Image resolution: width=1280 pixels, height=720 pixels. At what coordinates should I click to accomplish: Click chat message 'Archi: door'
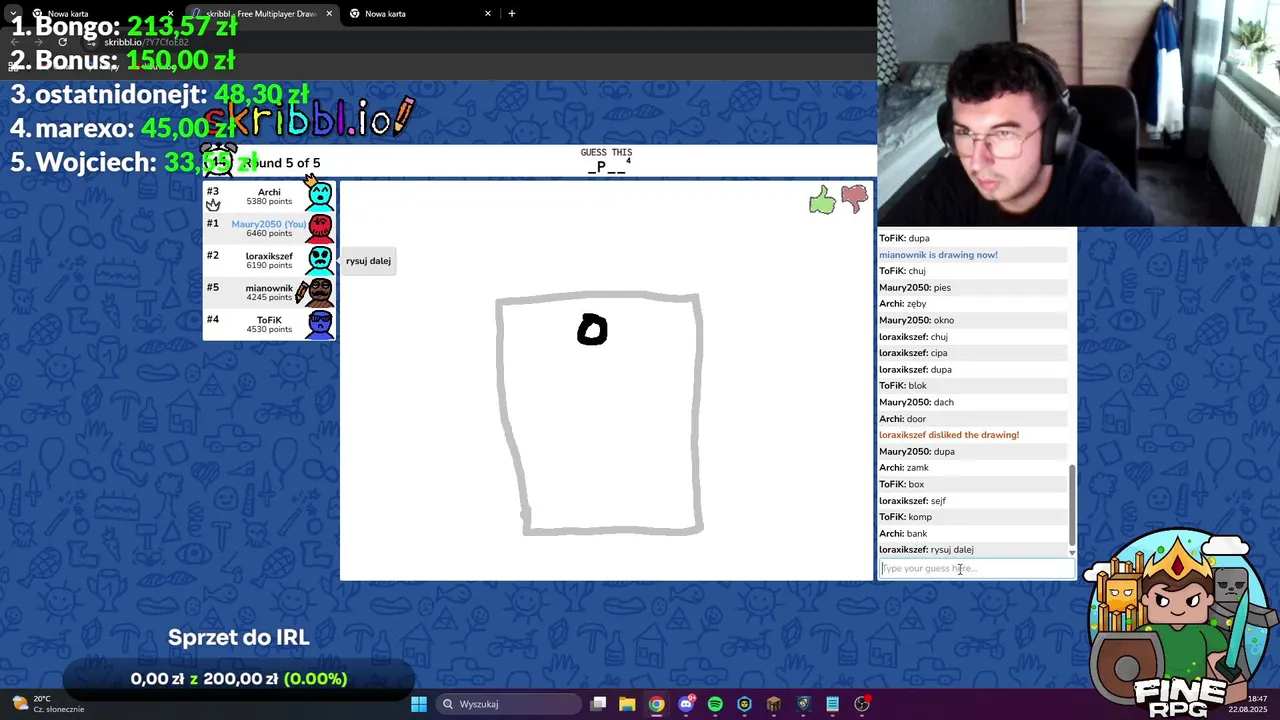(903, 419)
